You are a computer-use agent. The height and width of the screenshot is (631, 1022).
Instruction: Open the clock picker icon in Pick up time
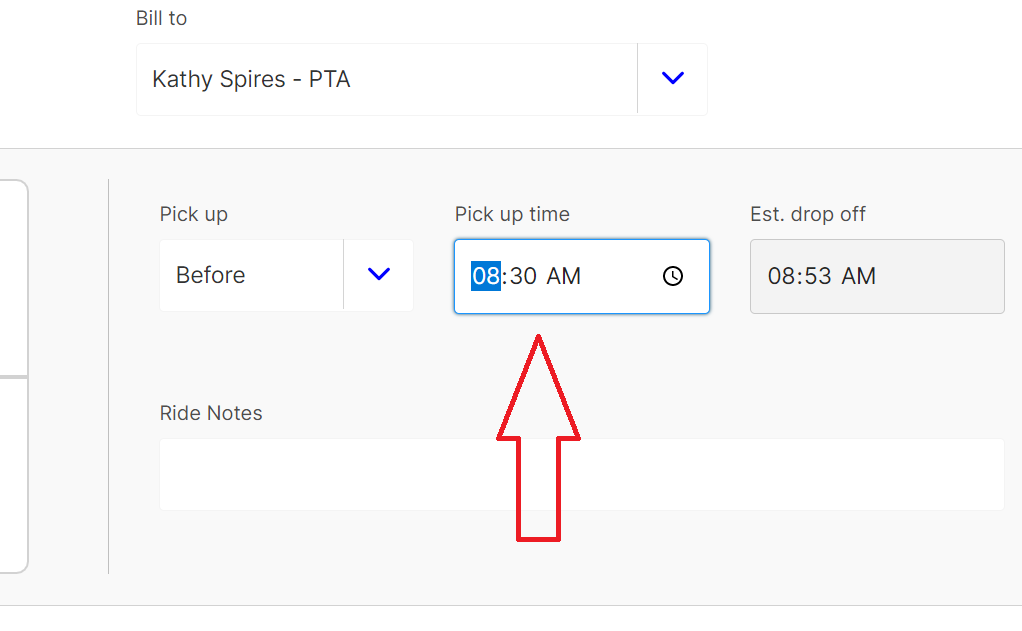pyautogui.click(x=673, y=276)
